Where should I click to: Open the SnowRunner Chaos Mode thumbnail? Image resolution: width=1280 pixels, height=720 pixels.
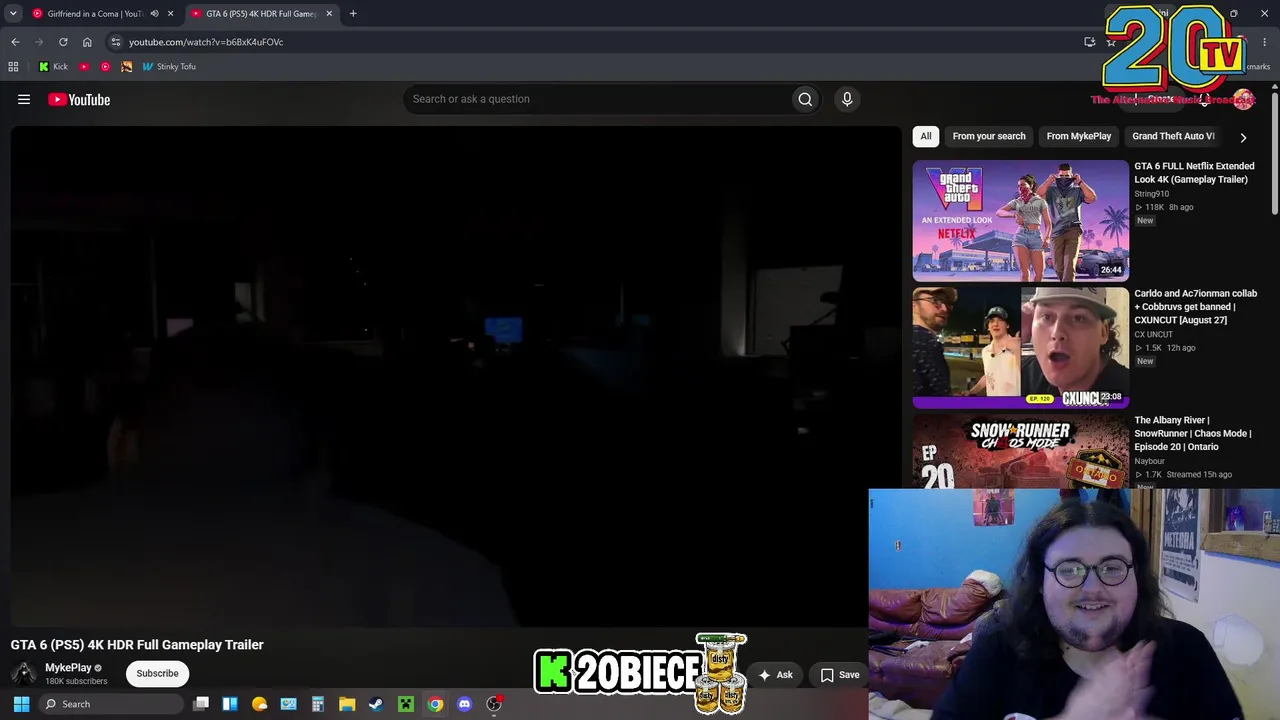[x=1020, y=451]
